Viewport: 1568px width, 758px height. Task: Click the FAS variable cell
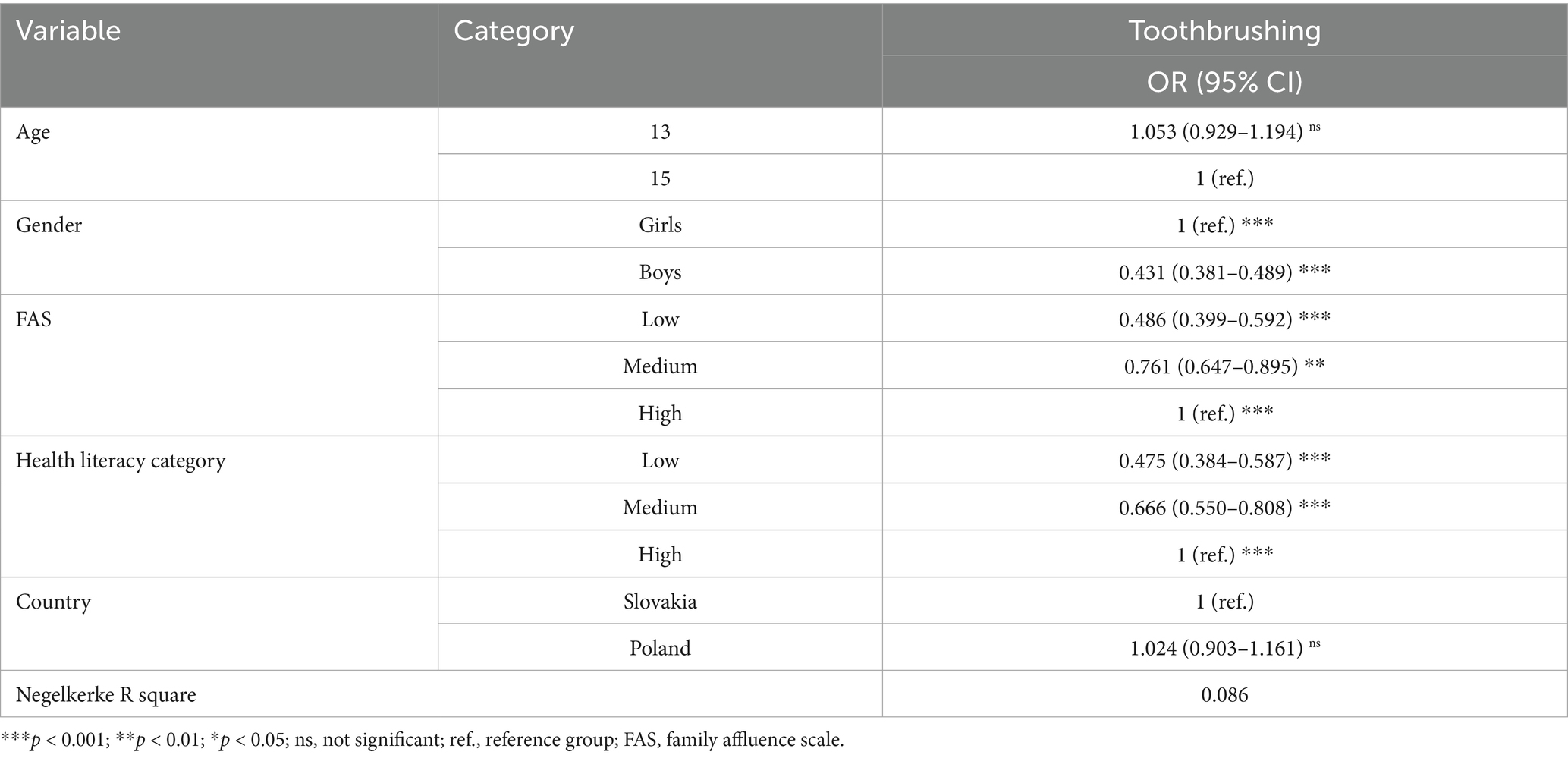[33, 319]
